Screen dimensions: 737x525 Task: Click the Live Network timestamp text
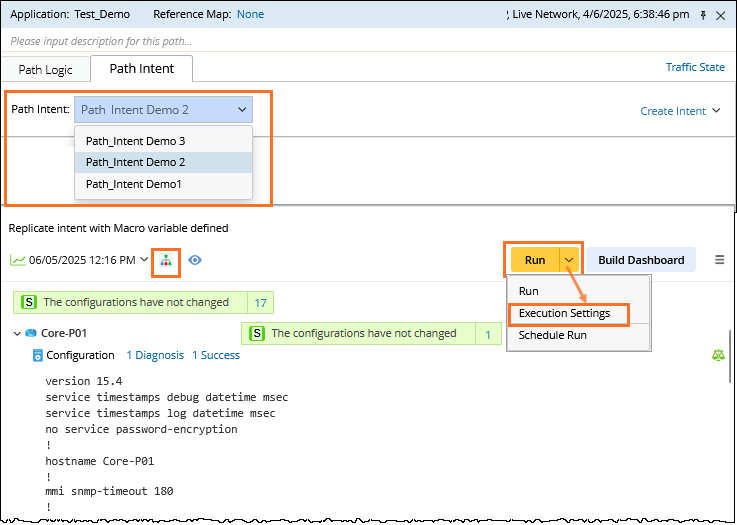(601, 14)
